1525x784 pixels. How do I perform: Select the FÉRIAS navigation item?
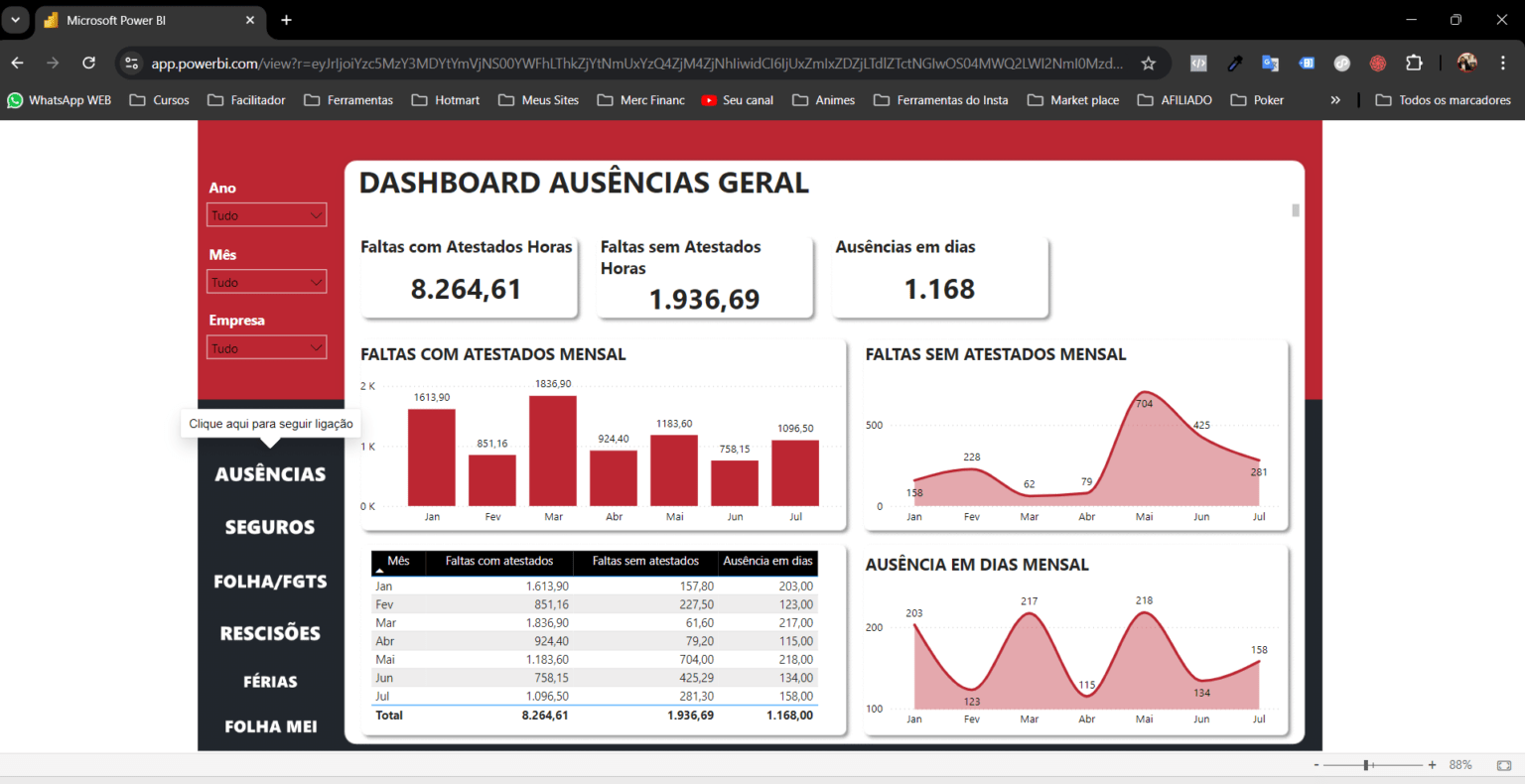tap(269, 681)
